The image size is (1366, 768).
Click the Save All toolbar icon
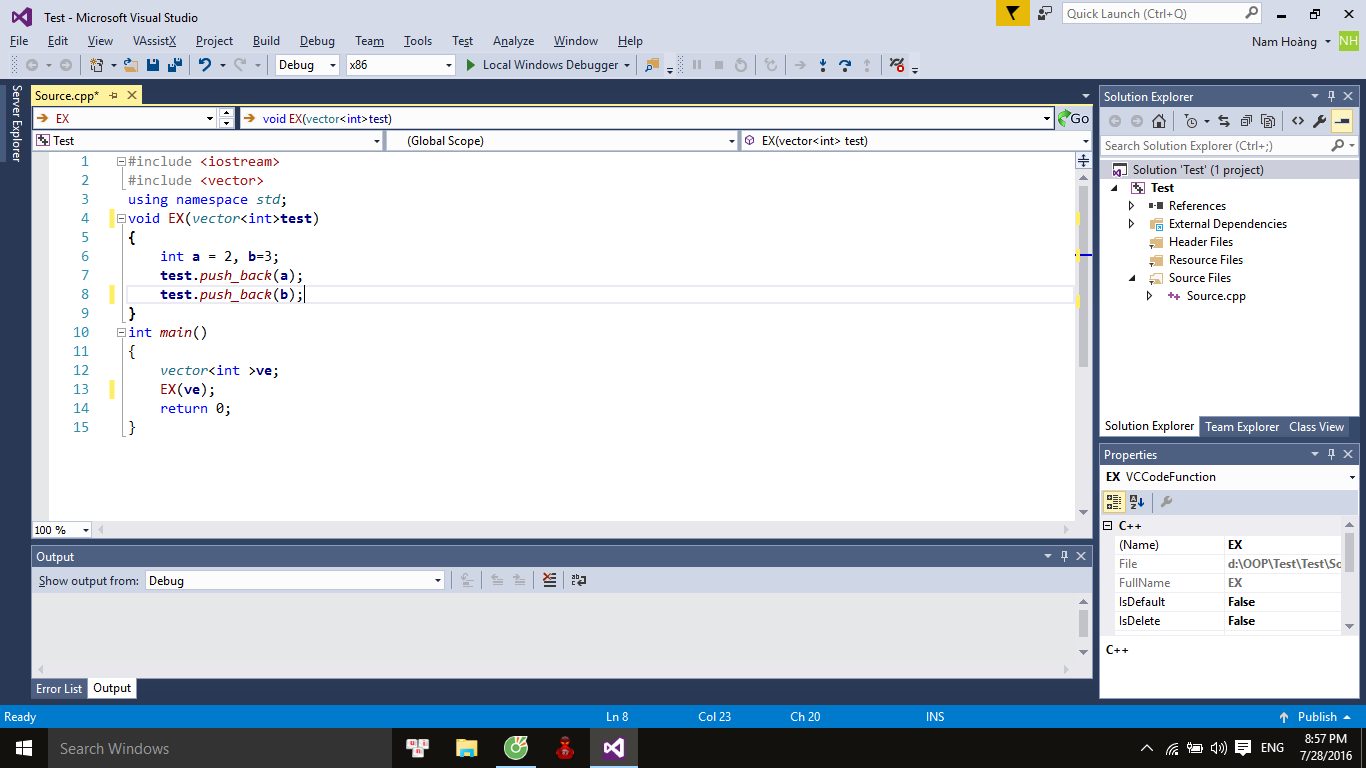point(174,65)
